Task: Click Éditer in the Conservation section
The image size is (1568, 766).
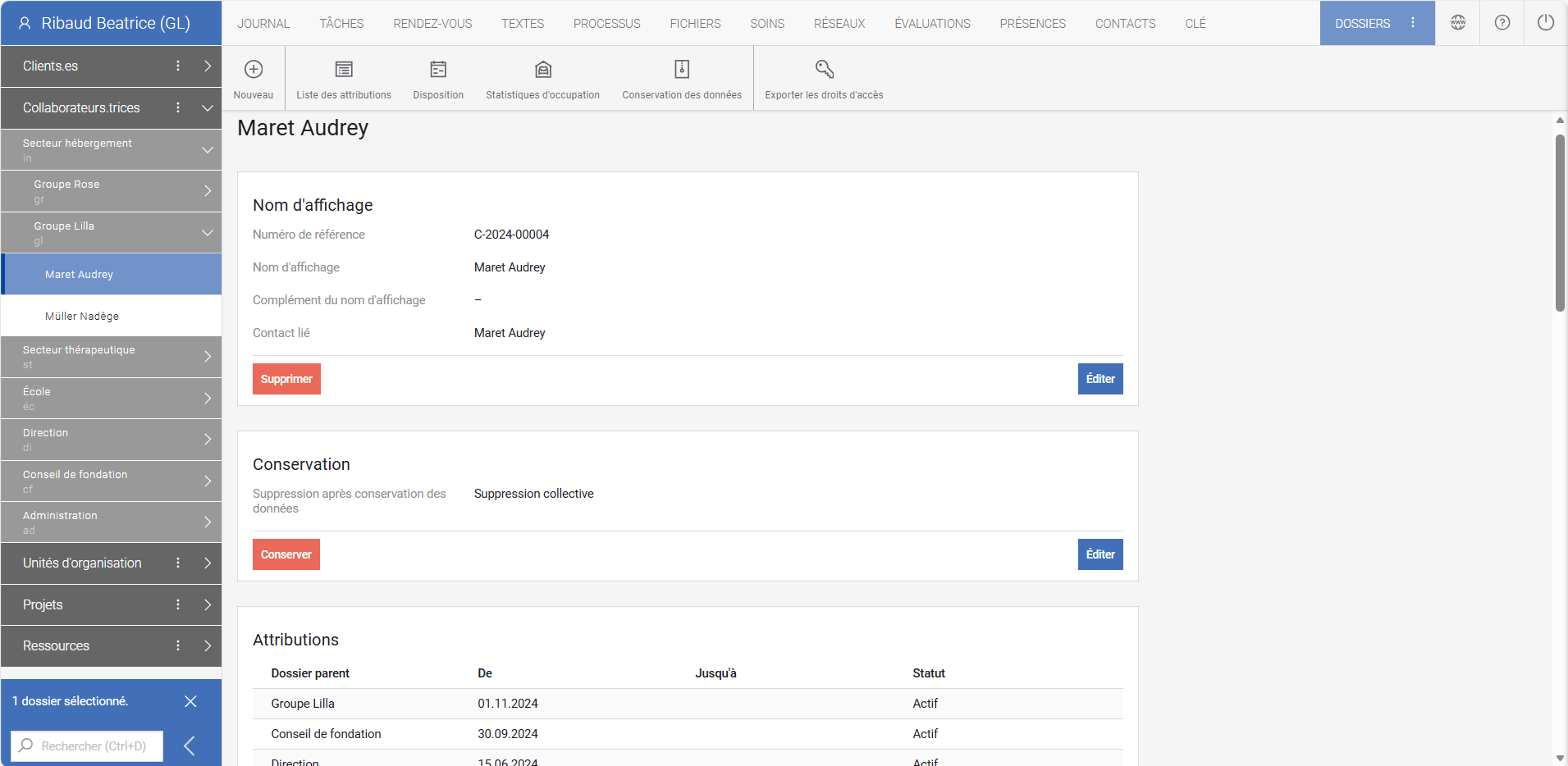Action: pos(1099,554)
